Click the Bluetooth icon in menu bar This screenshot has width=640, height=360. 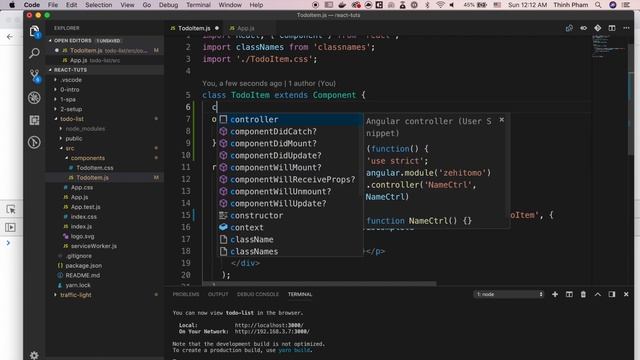[x=427, y=5]
